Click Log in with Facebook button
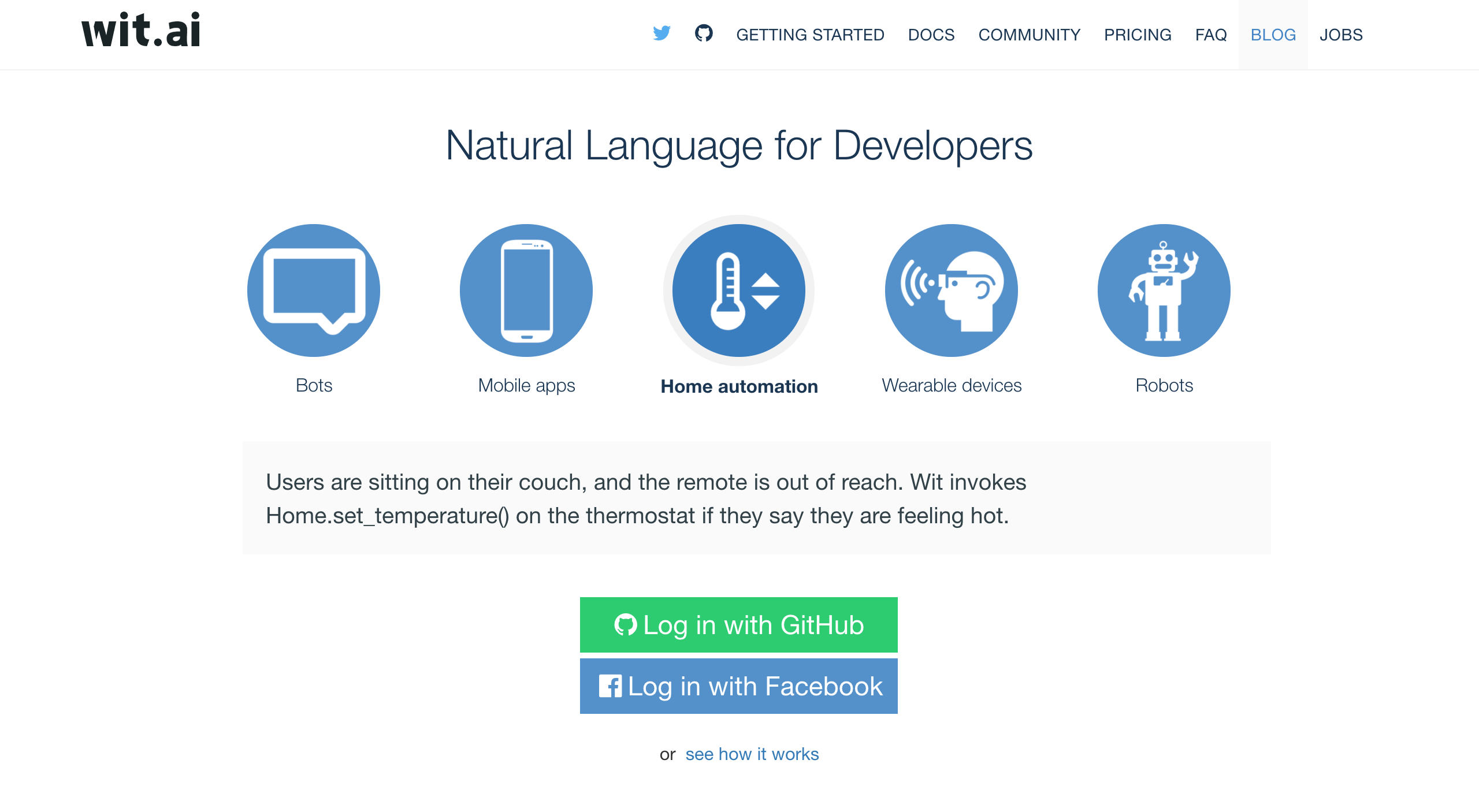Viewport: 1479px width, 812px height. (739, 686)
